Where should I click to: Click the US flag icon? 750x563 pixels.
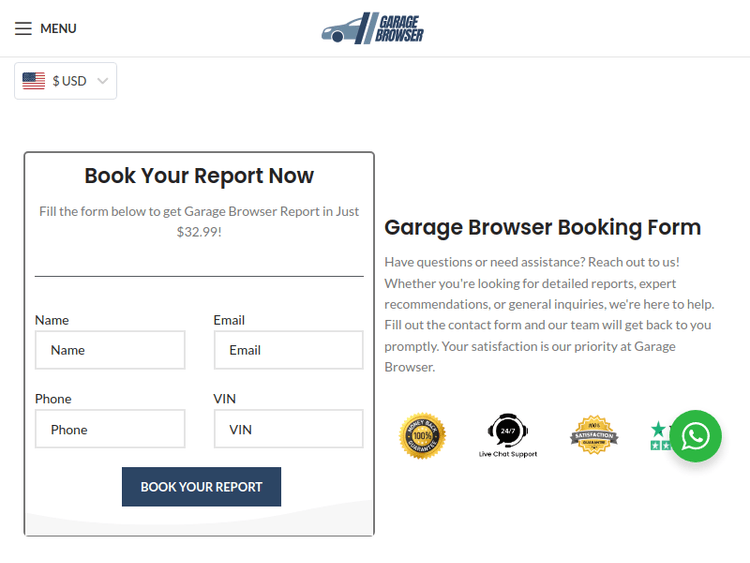33,81
